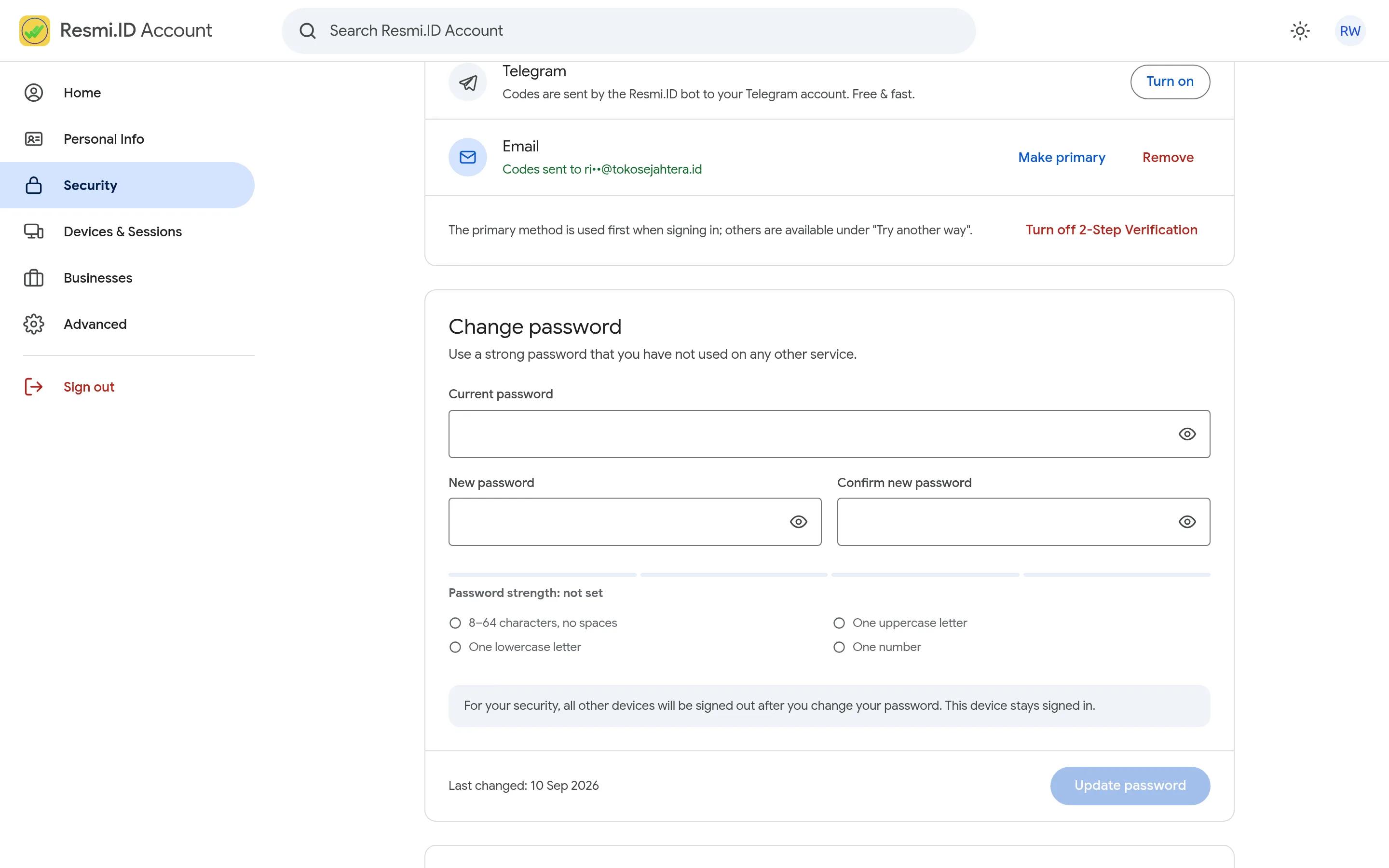This screenshot has height=868, width=1389.
Task: Click Sign out in the sidebar
Action: point(127,387)
